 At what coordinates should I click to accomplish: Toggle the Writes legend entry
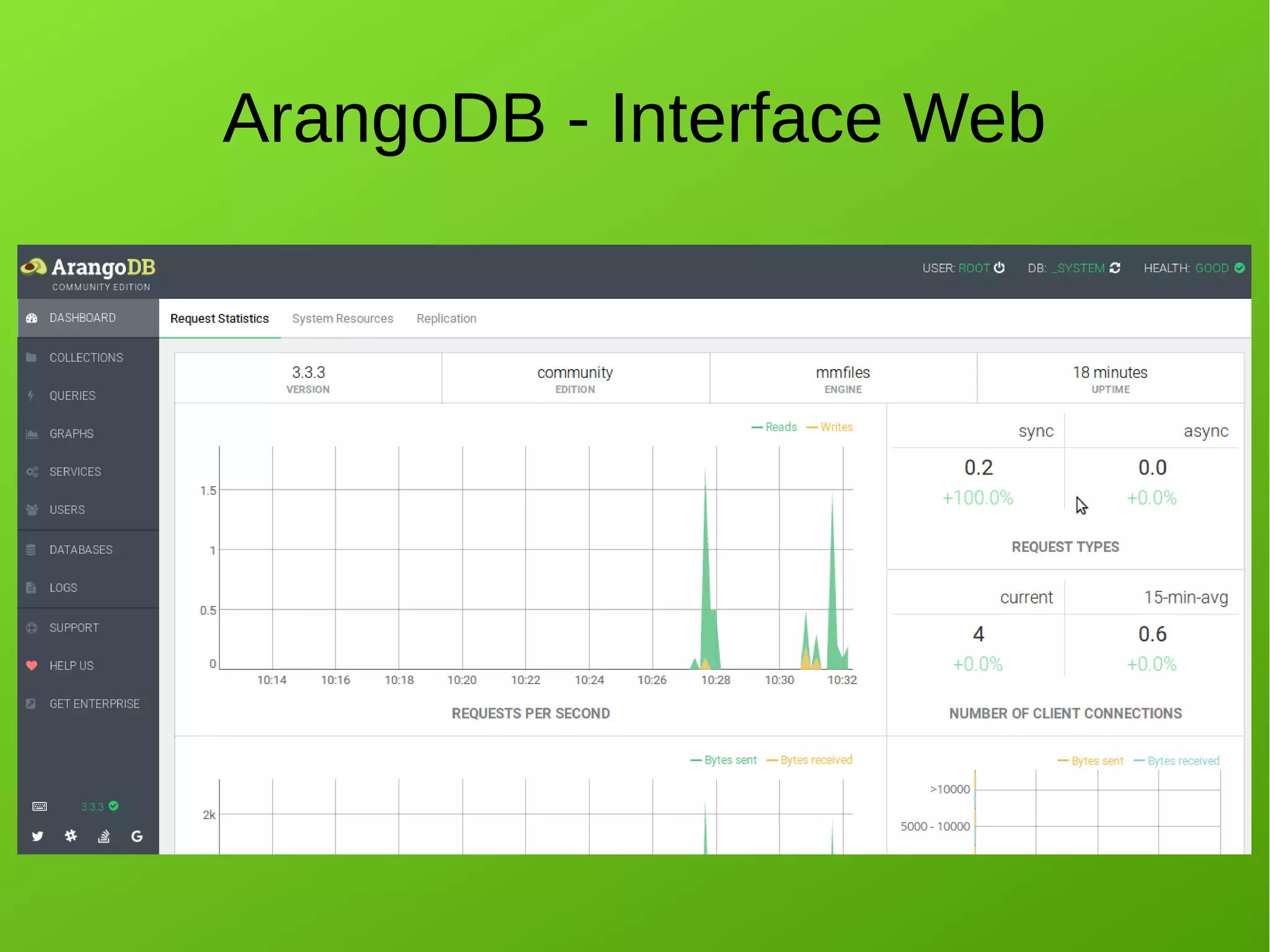point(830,427)
